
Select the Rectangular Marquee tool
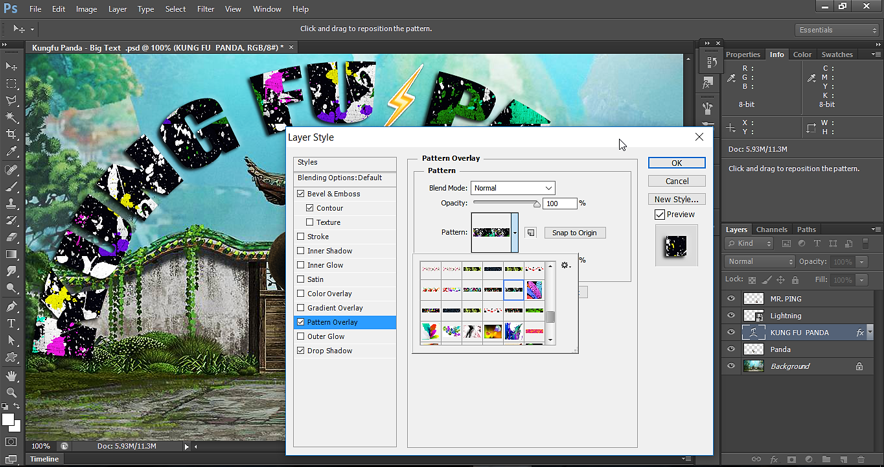tap(11, 84)
